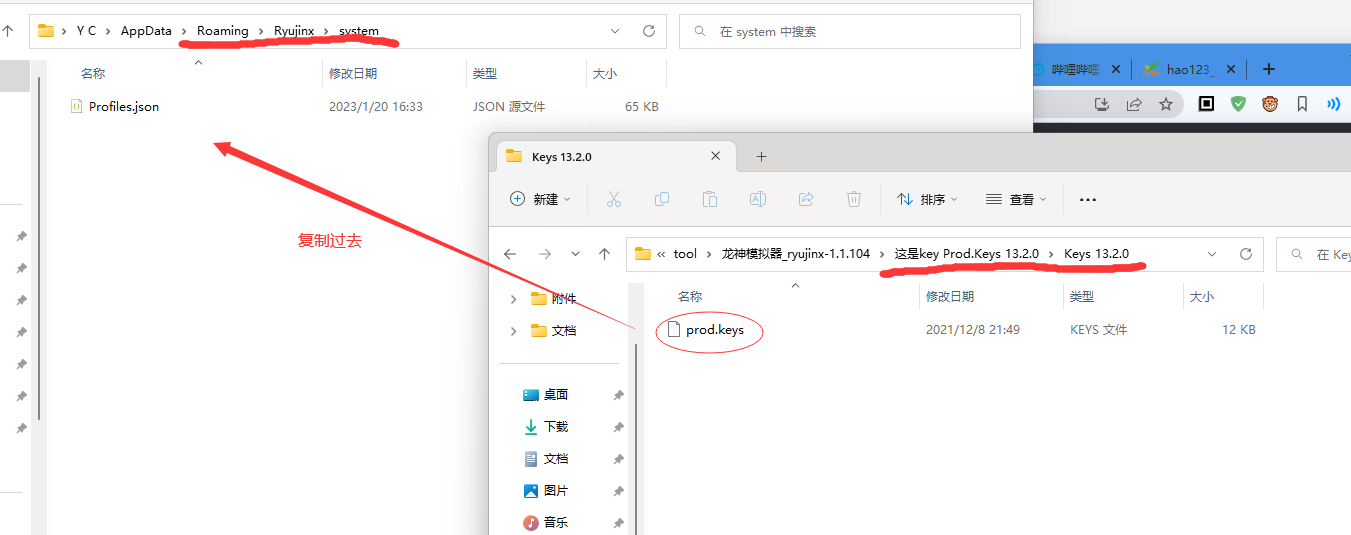Go up one folder level in Keys window
1351x535 pixels.
[604, 254]
